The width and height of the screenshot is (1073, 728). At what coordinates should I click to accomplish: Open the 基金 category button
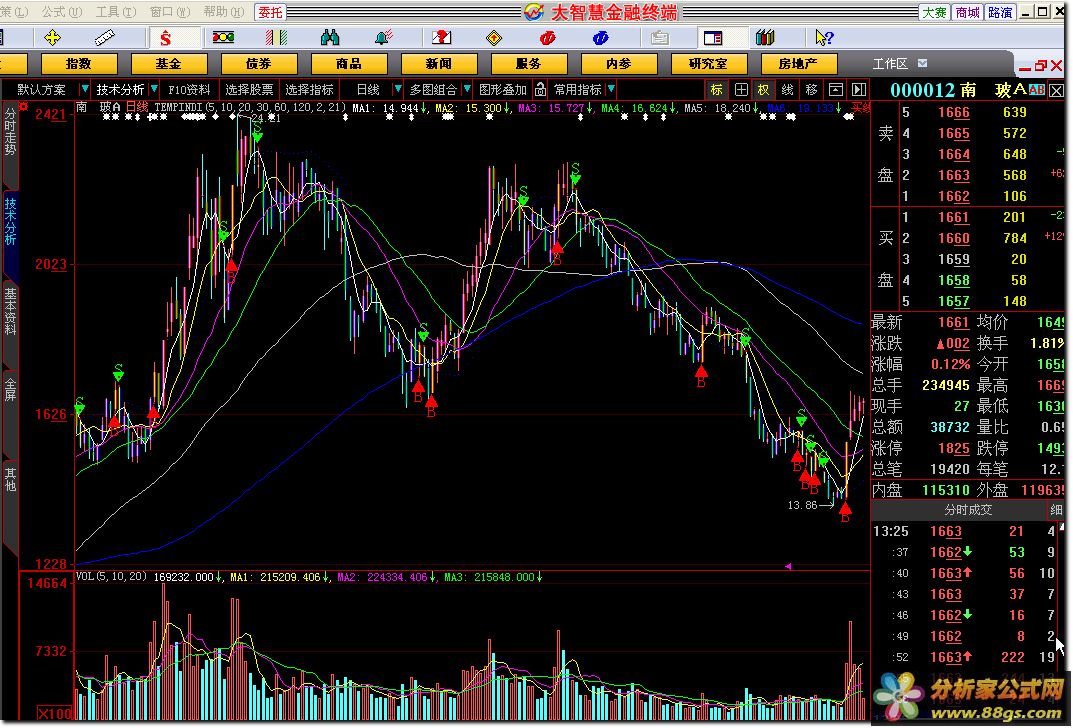point(168,64)
